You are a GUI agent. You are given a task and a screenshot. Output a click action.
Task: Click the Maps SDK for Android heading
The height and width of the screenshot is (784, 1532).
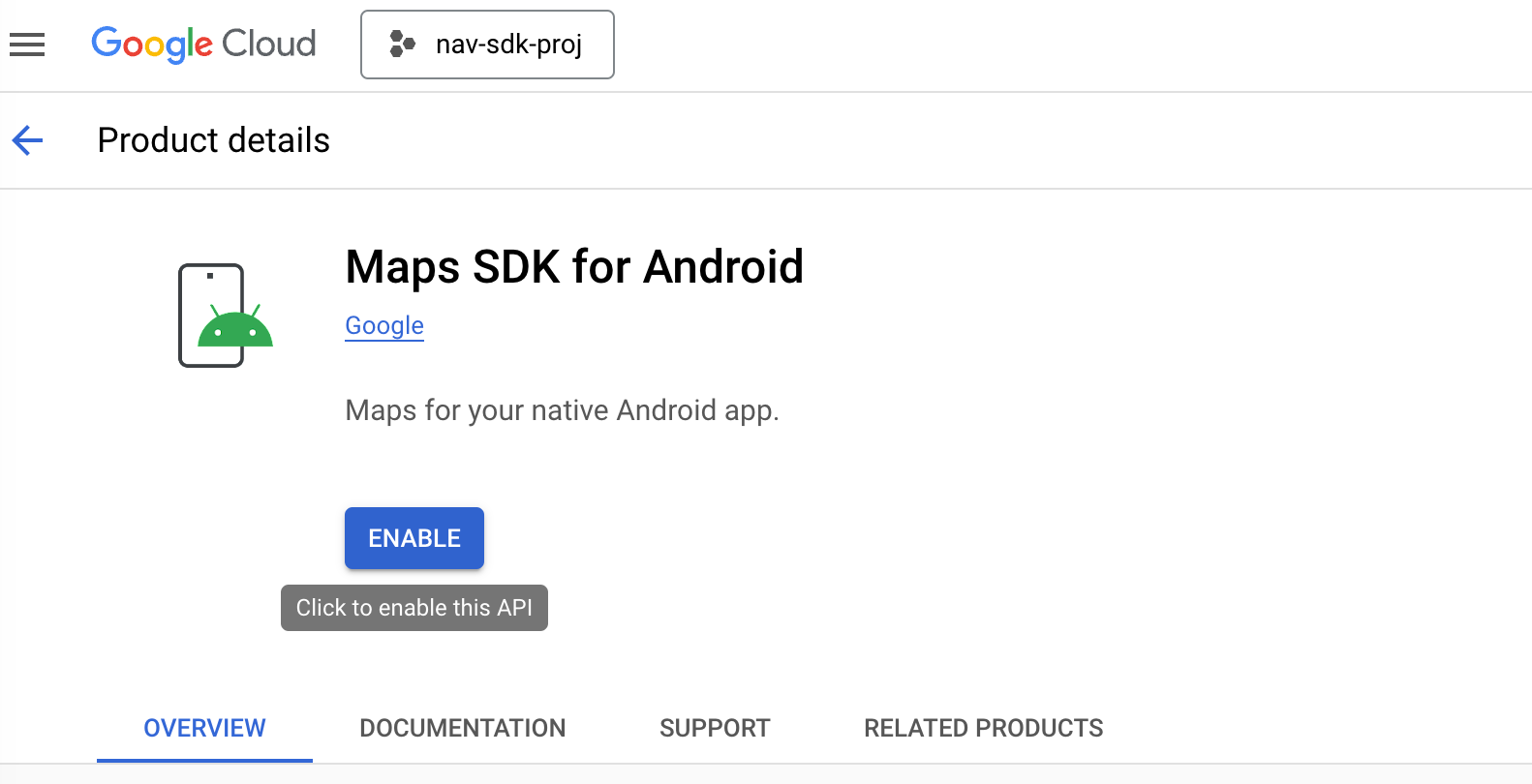pos(574,267)
